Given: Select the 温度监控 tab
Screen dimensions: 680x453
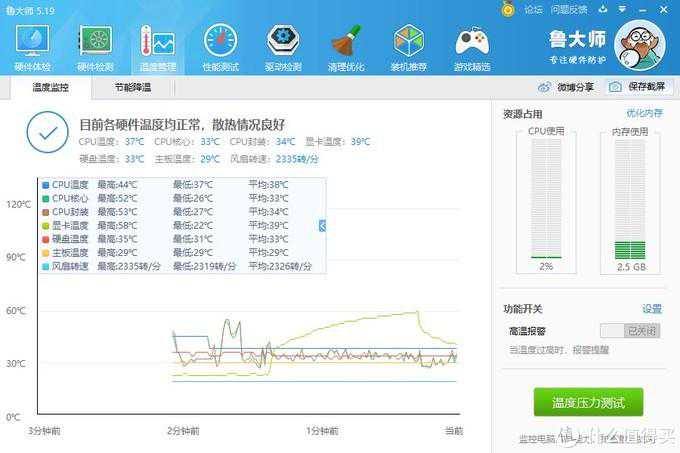Looking at the screenshot, I should 50,88.
